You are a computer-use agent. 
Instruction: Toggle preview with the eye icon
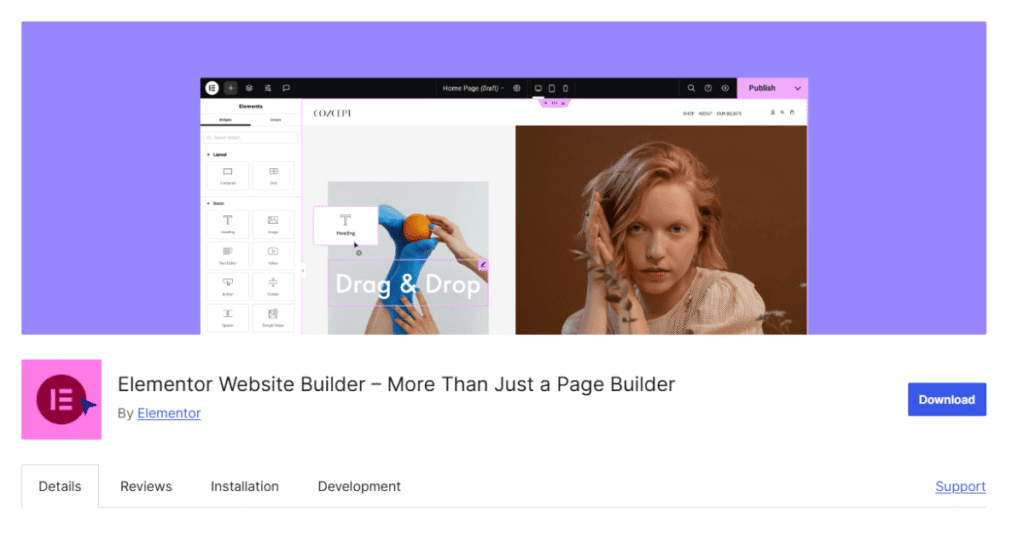(x=725, y=88)
